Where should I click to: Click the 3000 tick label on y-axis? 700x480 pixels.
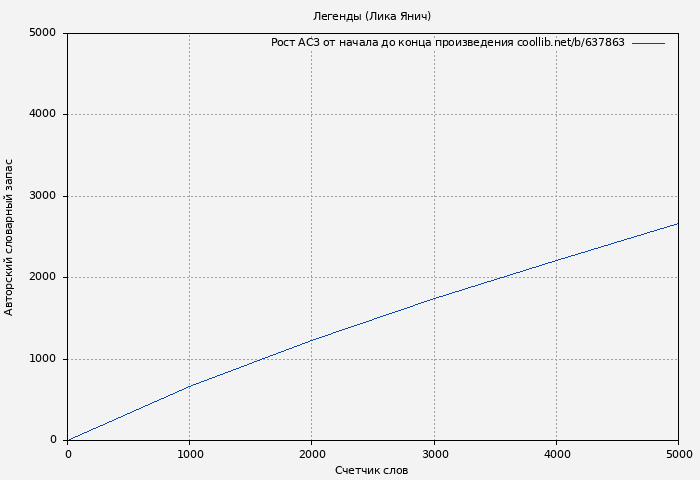tap(43, 196)
